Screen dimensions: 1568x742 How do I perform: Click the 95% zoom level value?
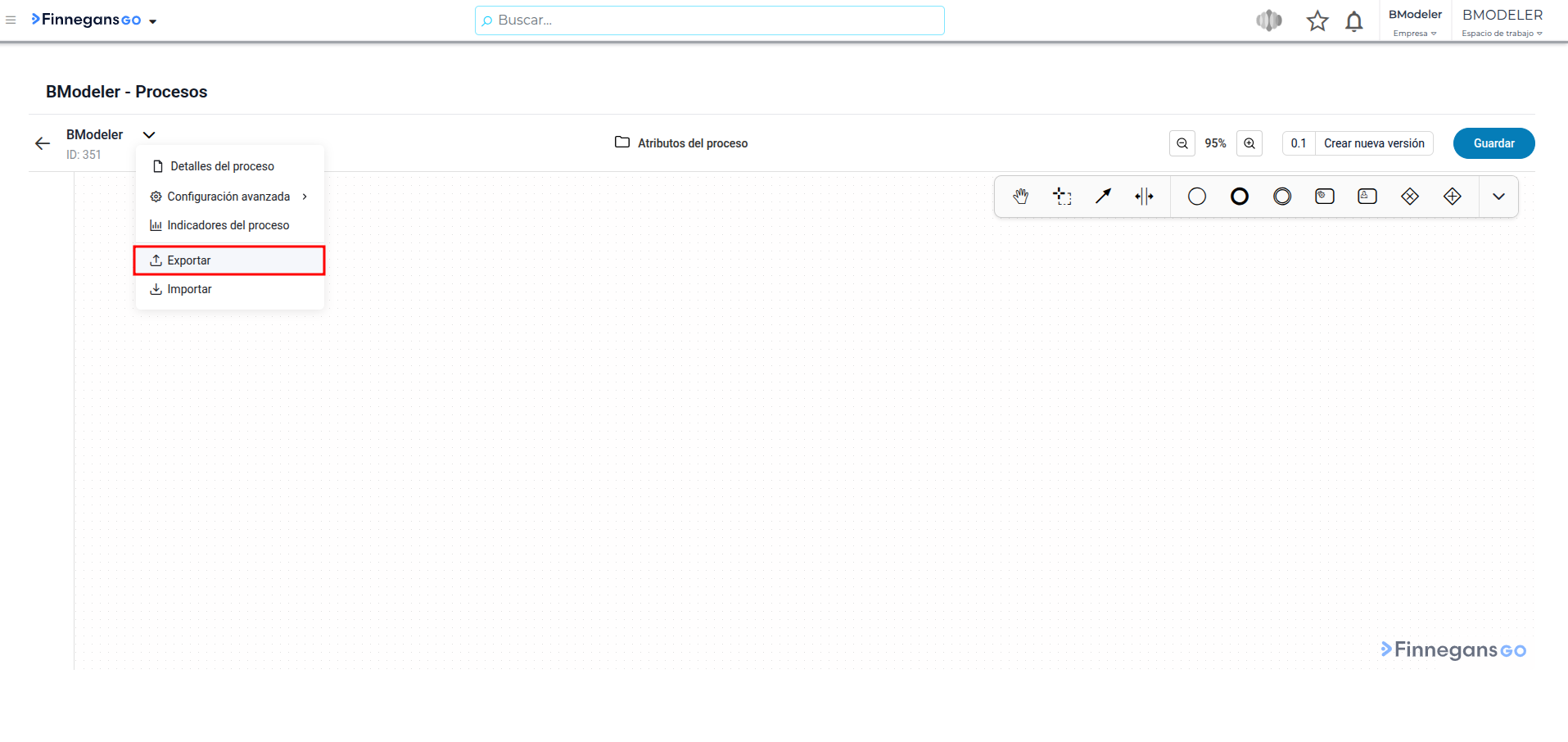tap(1215, 143)
